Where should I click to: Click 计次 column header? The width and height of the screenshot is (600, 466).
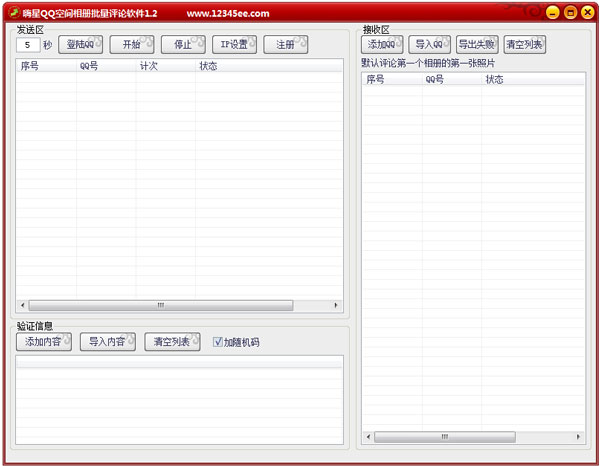click(x=166, y=66)
